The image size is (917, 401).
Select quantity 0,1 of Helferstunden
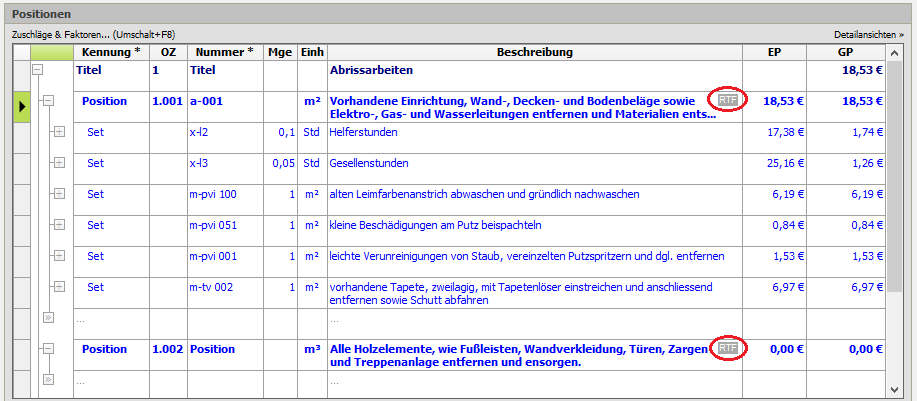coord(280,138)
